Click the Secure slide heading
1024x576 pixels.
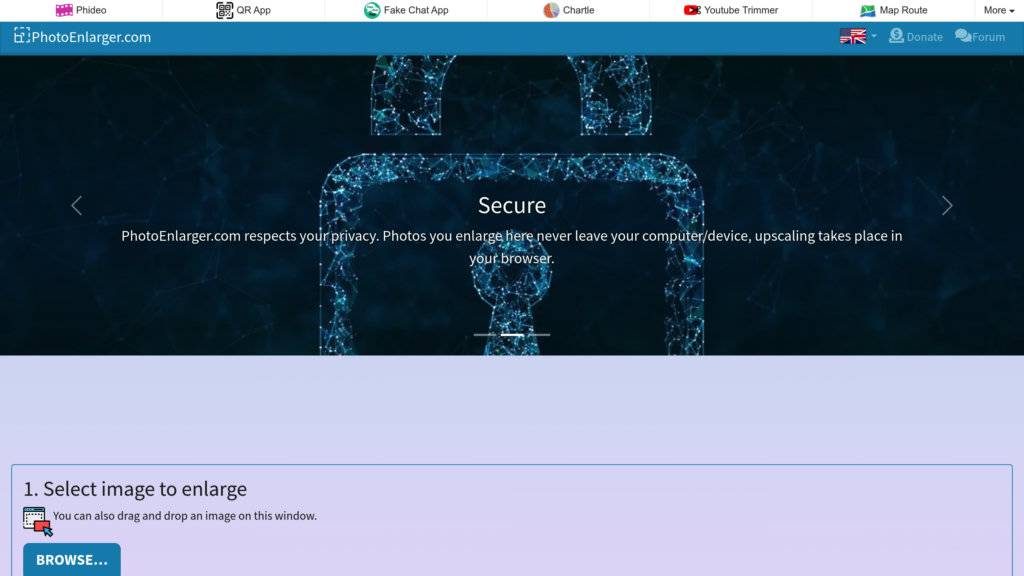512,205
